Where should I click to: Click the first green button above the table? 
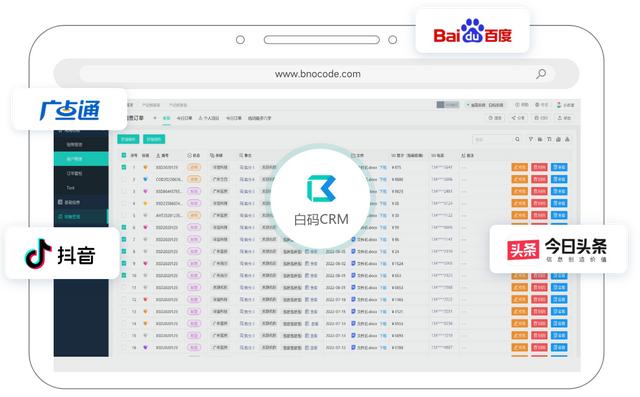pos(128,140)
